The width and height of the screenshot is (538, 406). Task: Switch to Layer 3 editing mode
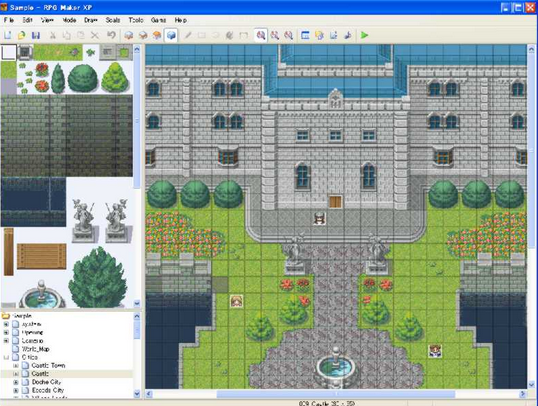pyautogui.click(x=157, y=35)
